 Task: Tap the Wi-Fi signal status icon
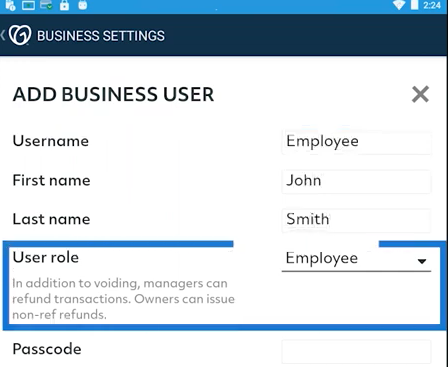click(x=399, y=5)
